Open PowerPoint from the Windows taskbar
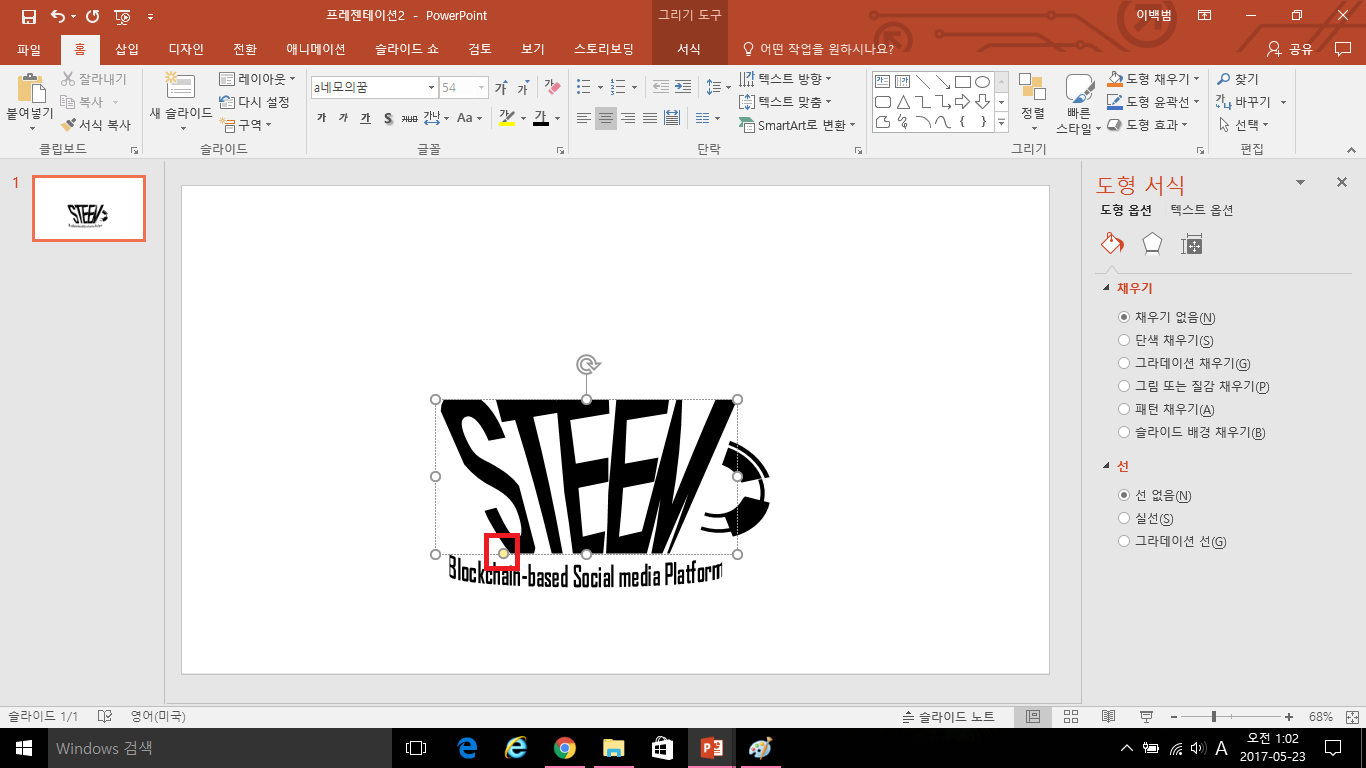Screen dimensions: 1366x768 (712, 747)
